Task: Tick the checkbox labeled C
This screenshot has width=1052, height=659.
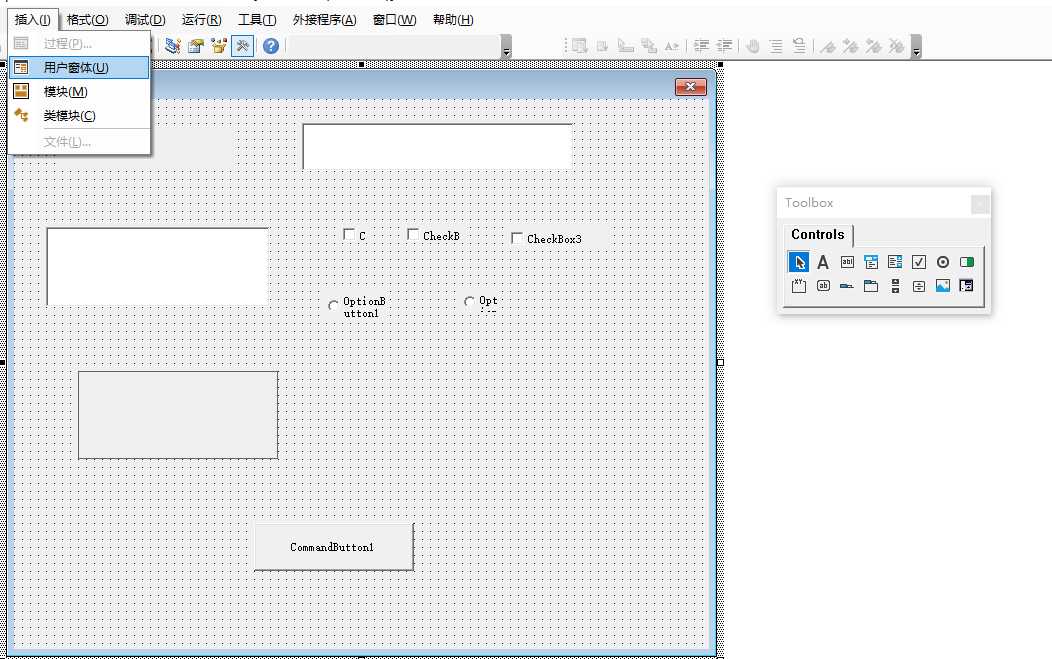Action: pyautogui.click(x=349, y=234)
